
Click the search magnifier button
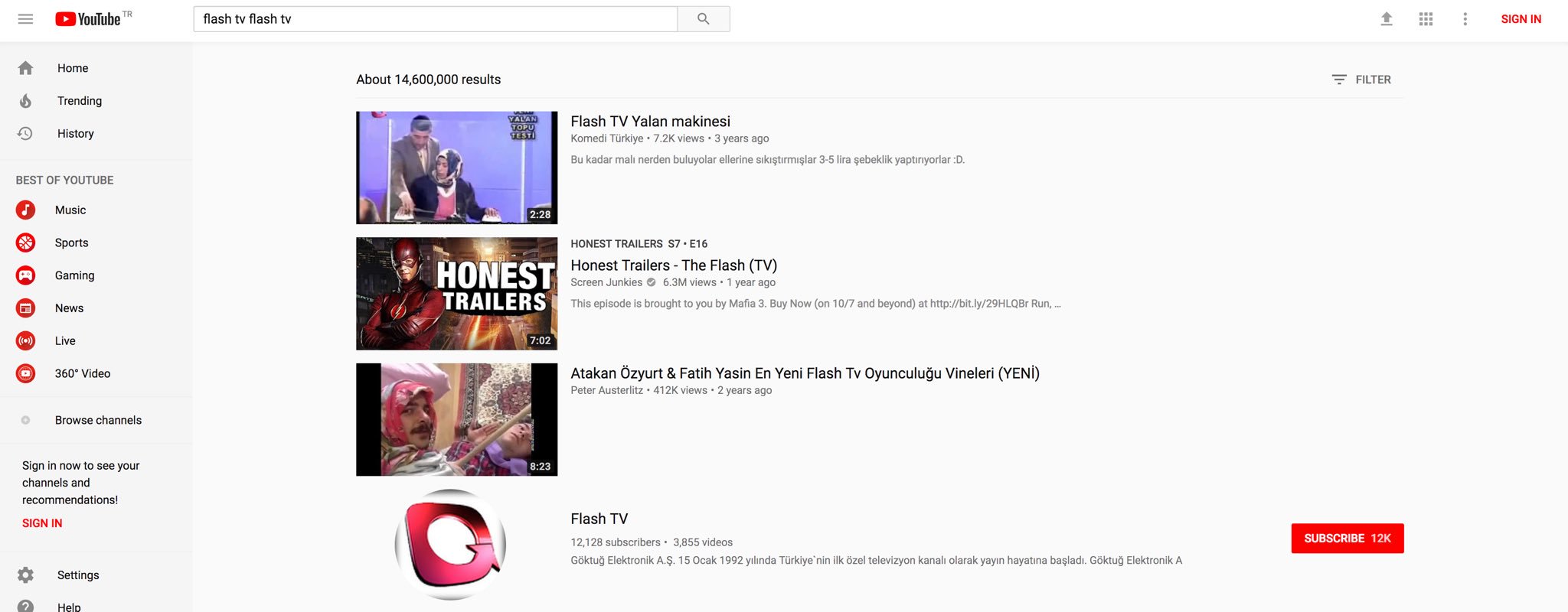click(x=704, y=19)
